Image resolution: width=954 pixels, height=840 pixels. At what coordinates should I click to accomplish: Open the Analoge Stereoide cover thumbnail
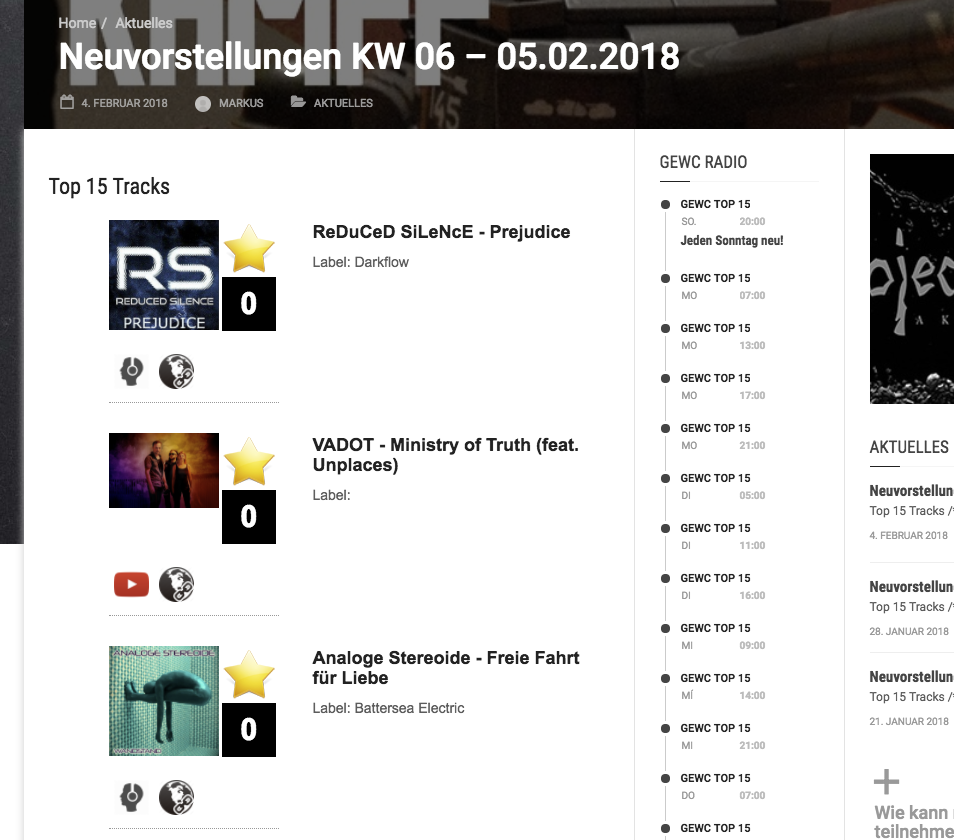(164, 701)
